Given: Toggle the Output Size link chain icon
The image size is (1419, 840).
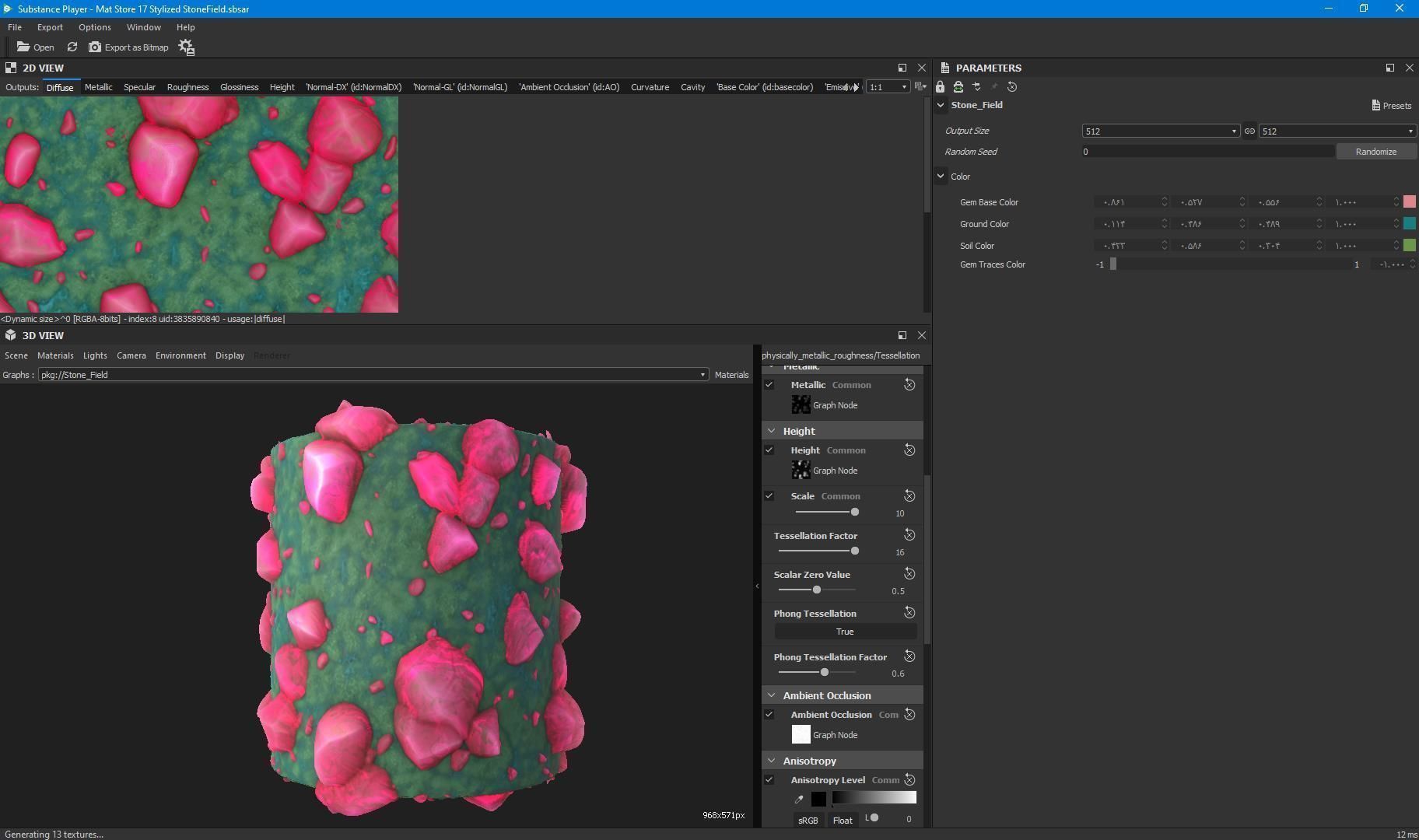Looking at the screenshot, I should point(1249,131).
